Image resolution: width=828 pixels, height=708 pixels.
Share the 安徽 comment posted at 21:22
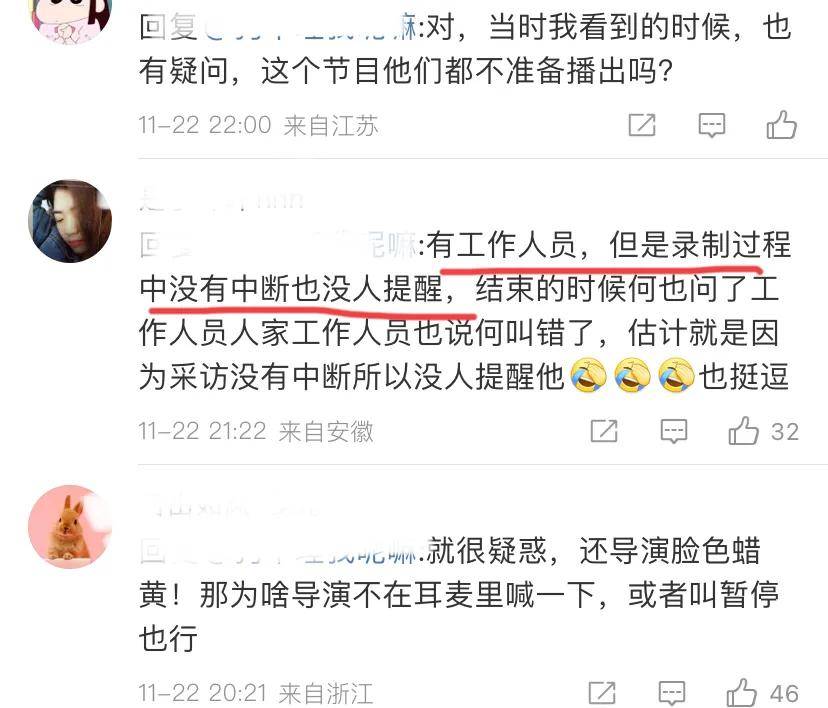(x=604, y=431)
